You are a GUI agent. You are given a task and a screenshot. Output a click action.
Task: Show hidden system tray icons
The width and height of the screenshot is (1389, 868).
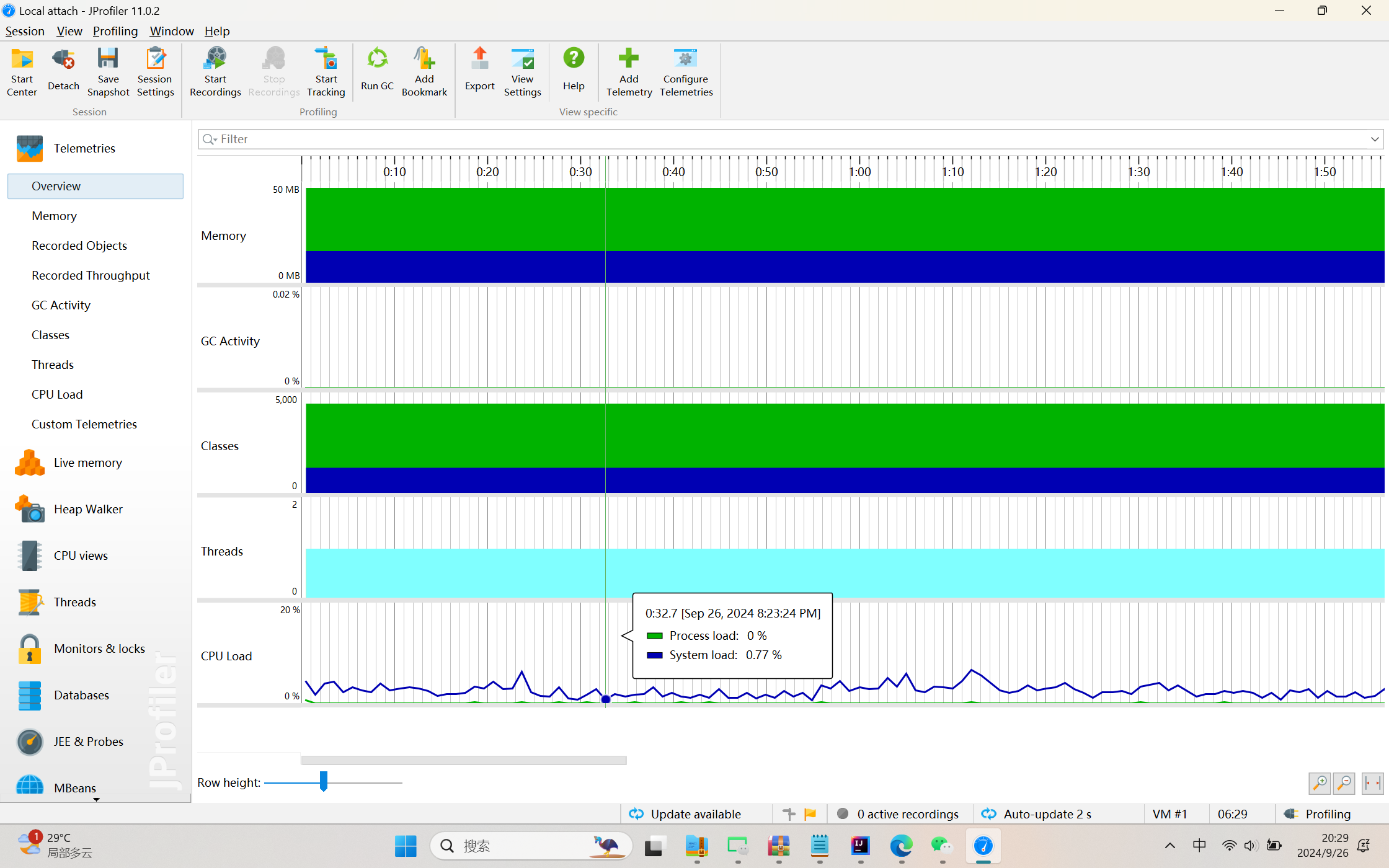click(x=1169, y=846)
